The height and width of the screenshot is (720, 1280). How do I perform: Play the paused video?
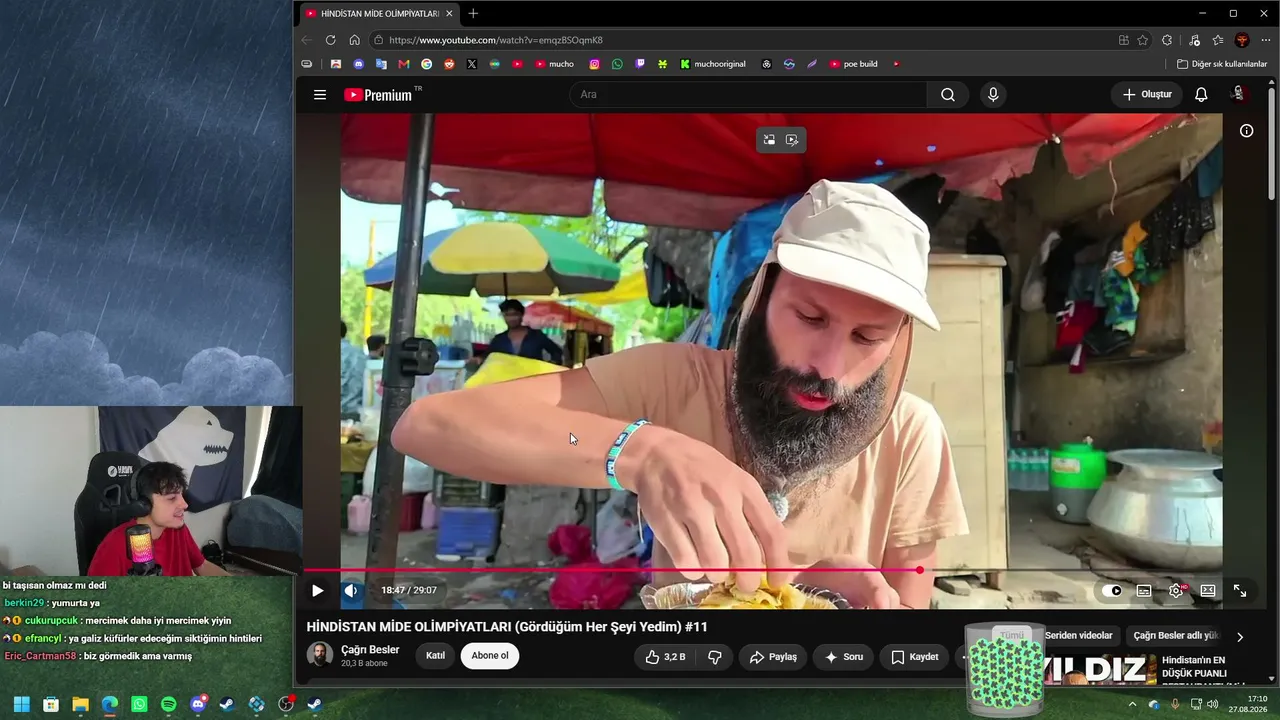click(x=317, y=590)
